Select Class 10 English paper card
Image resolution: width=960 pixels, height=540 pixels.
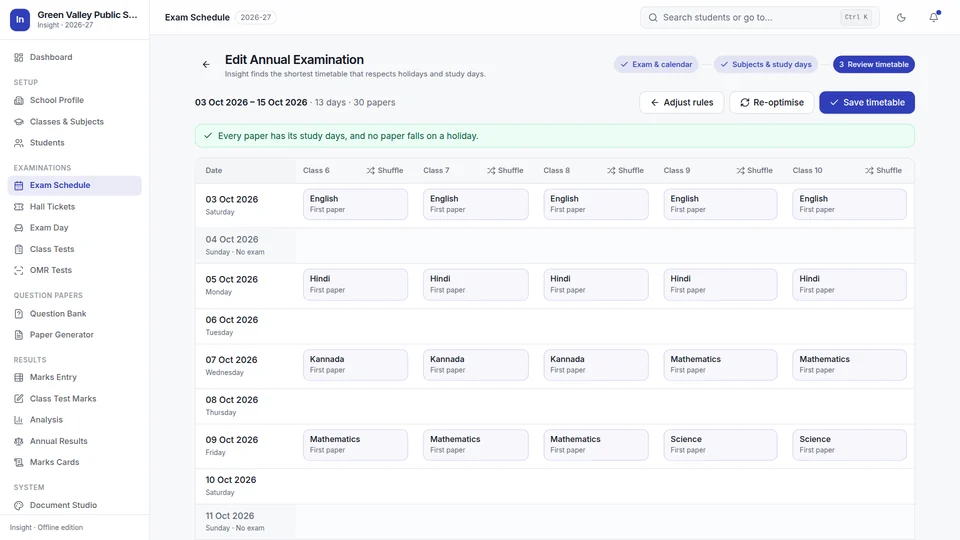pos(849,204)
